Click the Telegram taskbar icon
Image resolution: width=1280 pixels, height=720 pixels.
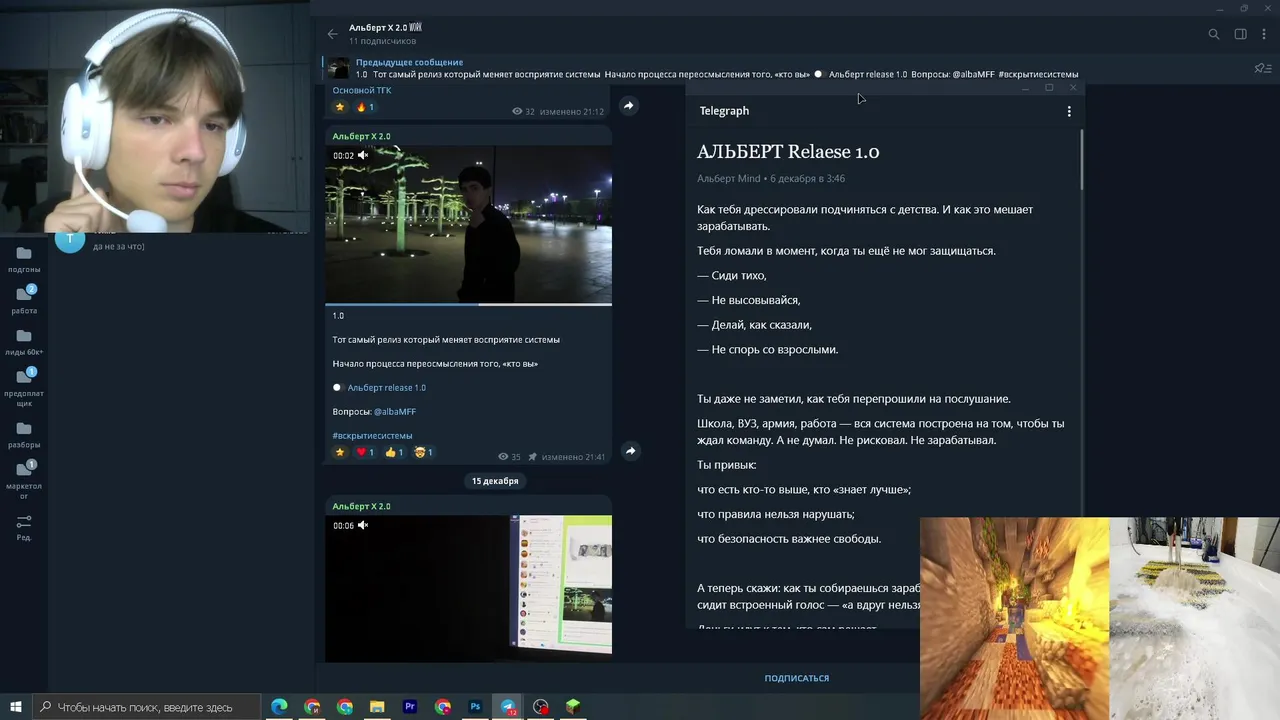(508, 707)
